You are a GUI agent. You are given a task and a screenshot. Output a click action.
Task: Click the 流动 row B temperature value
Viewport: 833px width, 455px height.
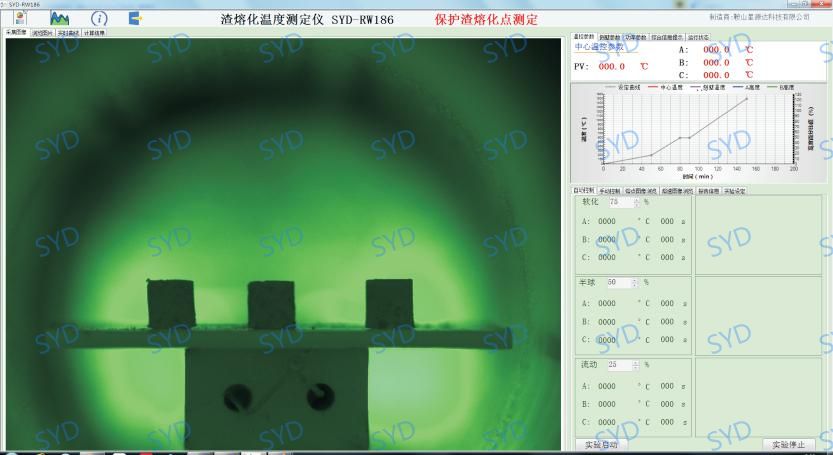pyautogui.click(x=607, y=405)
